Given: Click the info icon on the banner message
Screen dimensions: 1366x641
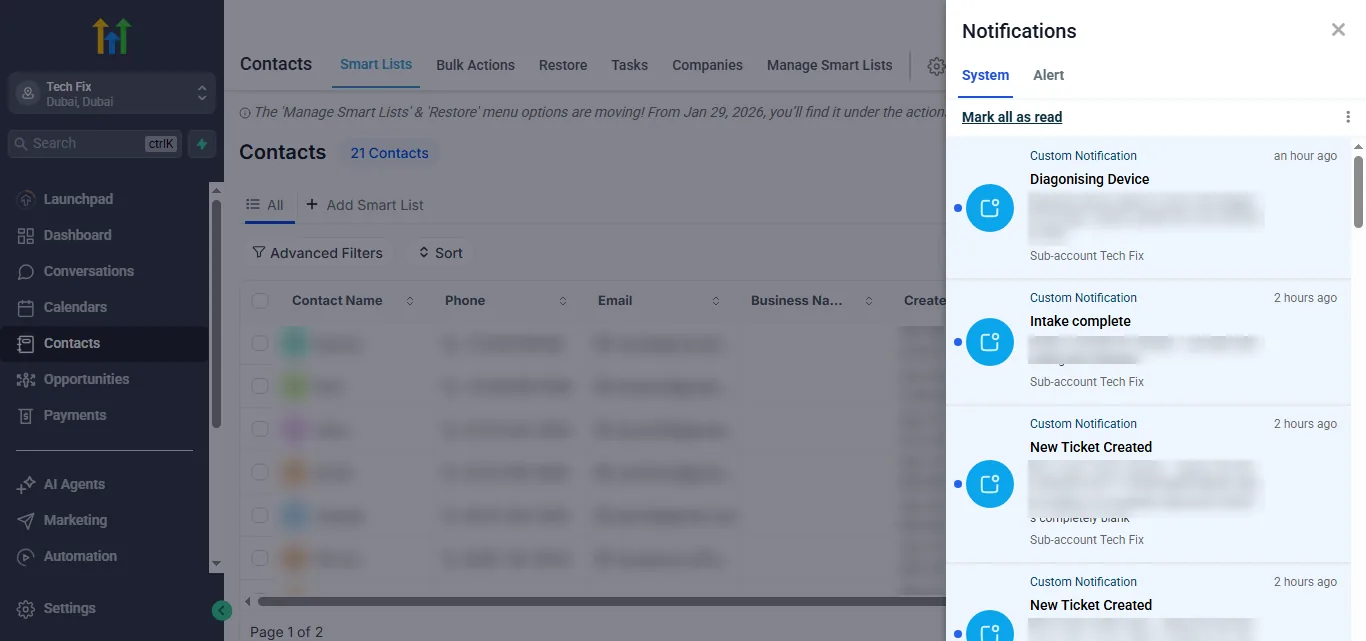Looking at the screenshot, I should [245, 113].
